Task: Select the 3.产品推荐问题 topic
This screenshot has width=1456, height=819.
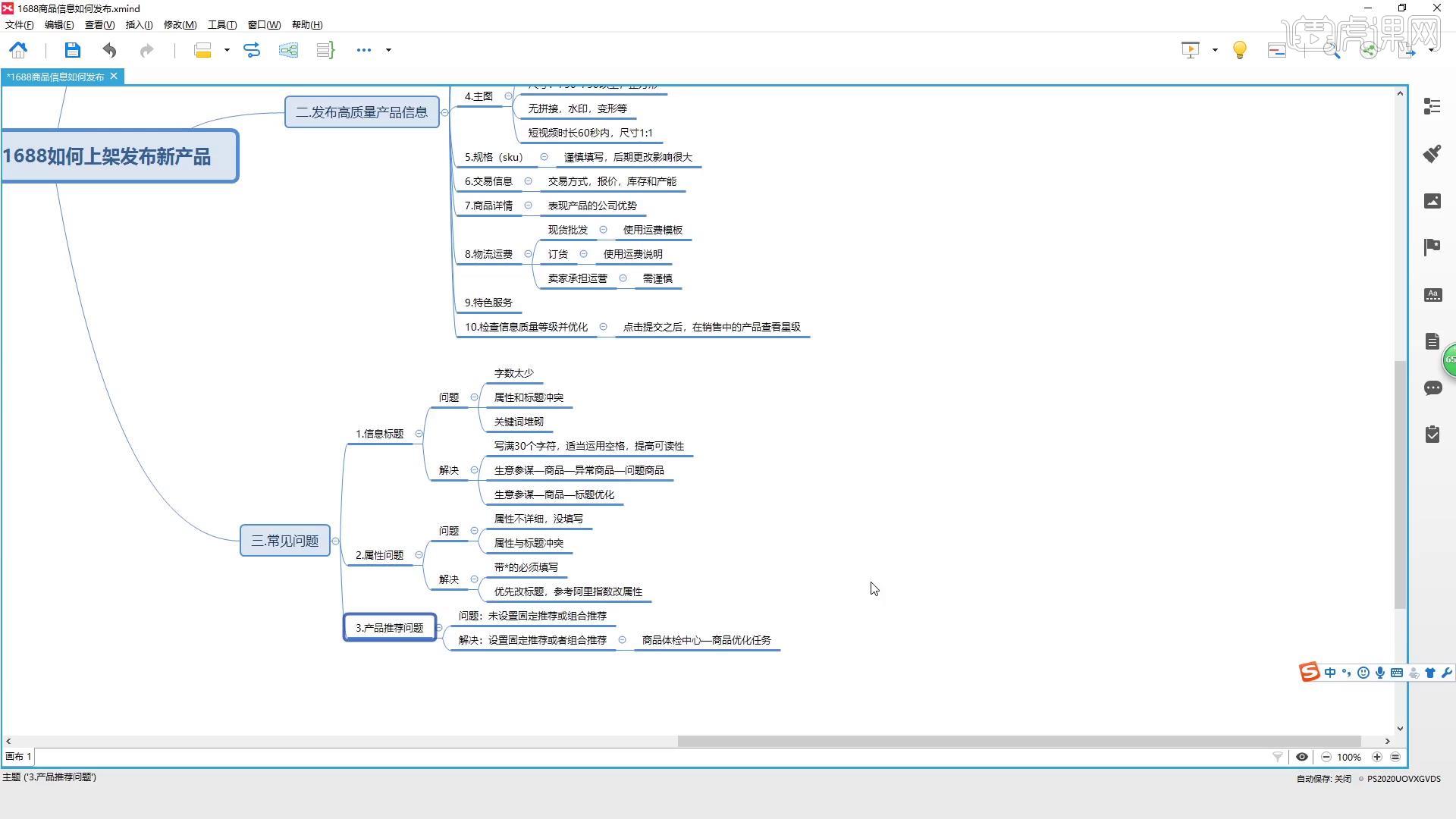Action: [390, 628]
